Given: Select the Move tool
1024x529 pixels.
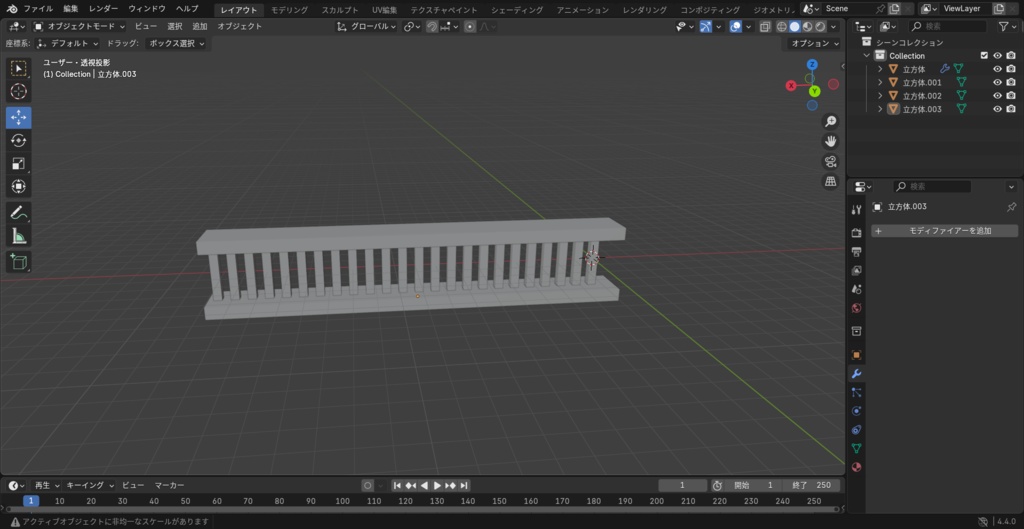Looking at the screenshot, I should [x=19, y=118].
